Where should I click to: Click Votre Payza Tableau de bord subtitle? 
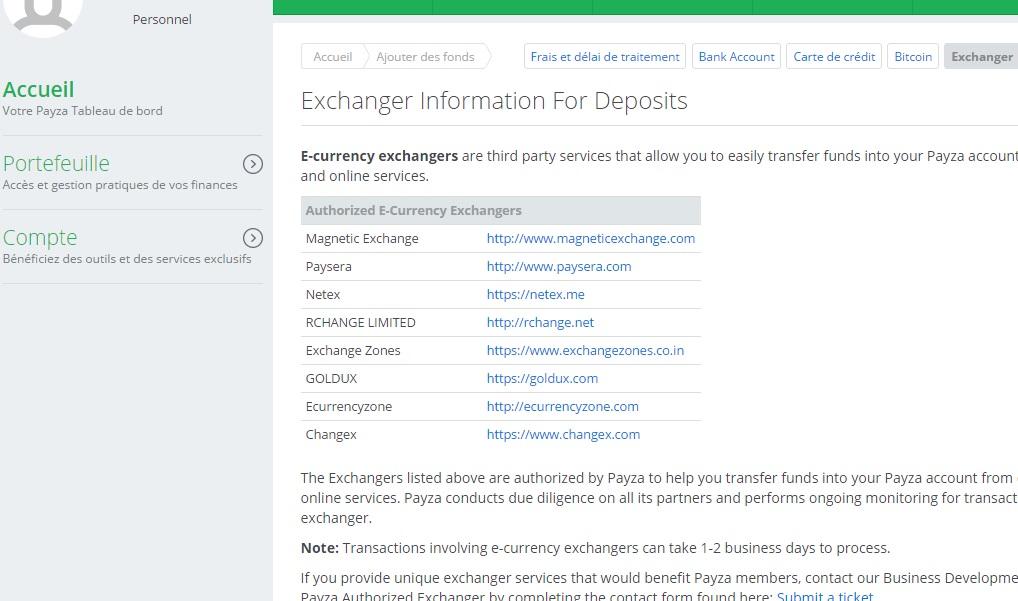pos(82,111)
